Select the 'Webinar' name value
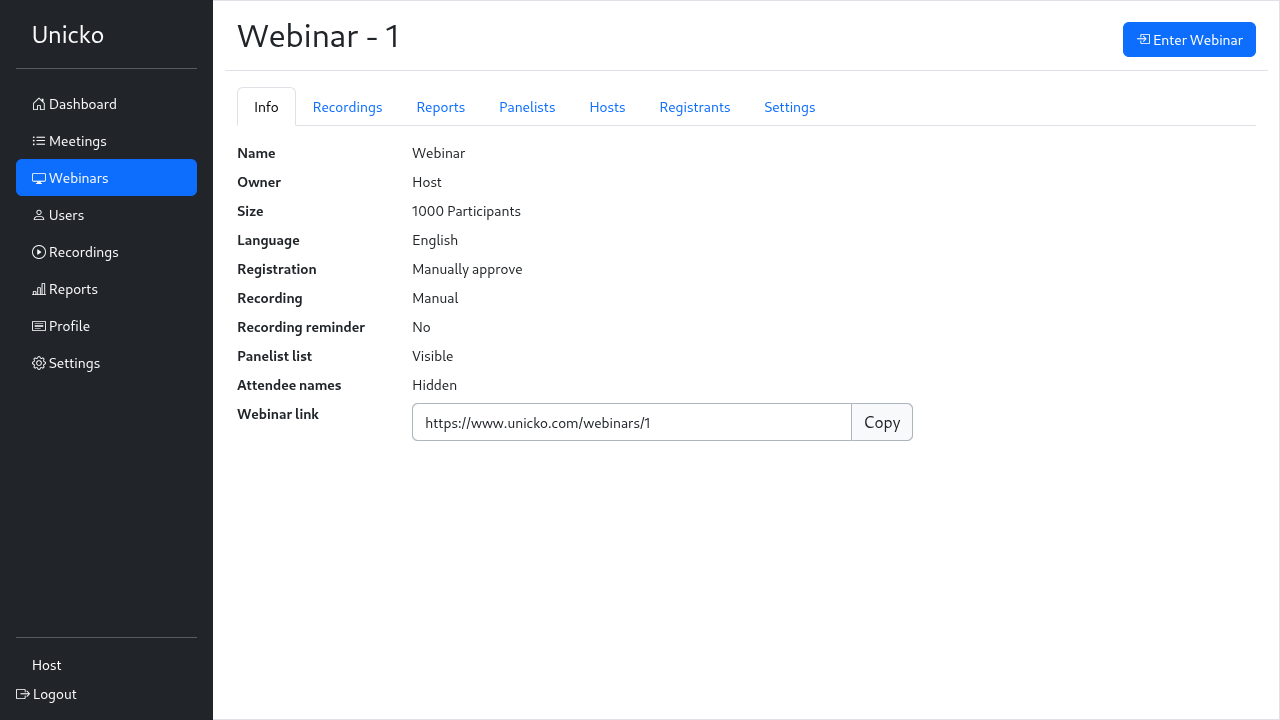1280x720 pixels. click(439, 153)
